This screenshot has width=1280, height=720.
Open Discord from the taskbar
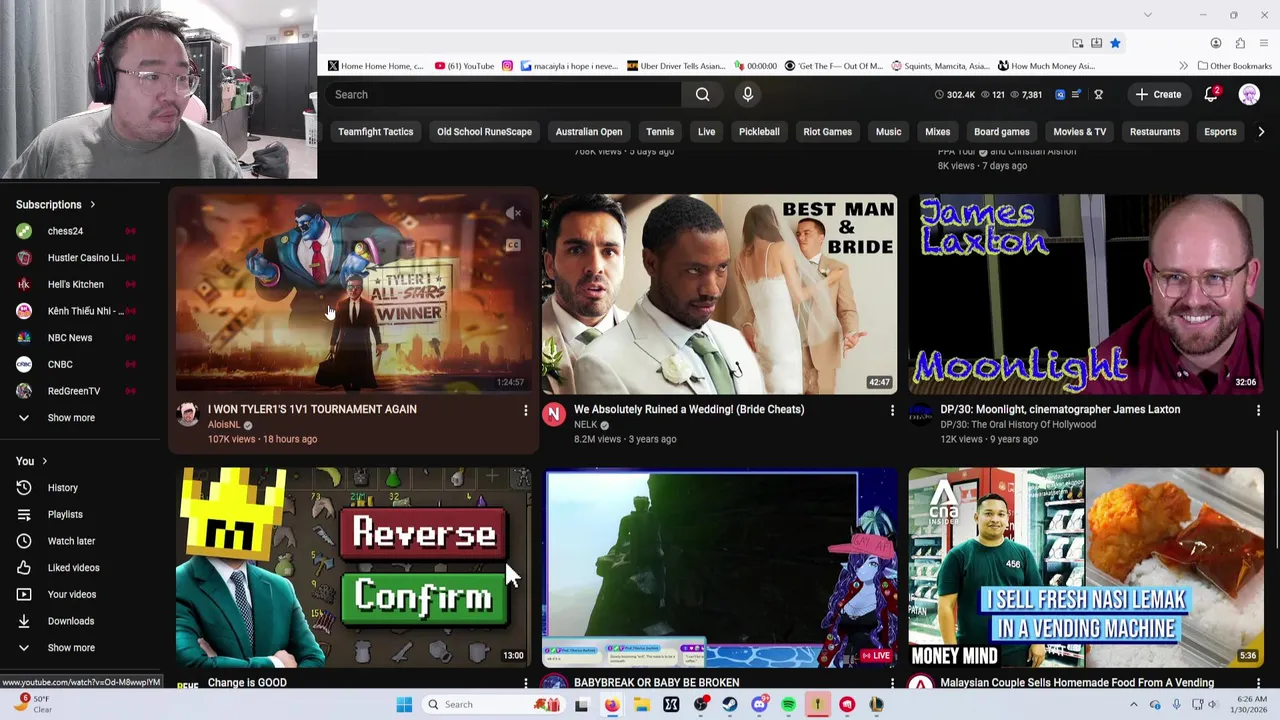coord(759,704)
